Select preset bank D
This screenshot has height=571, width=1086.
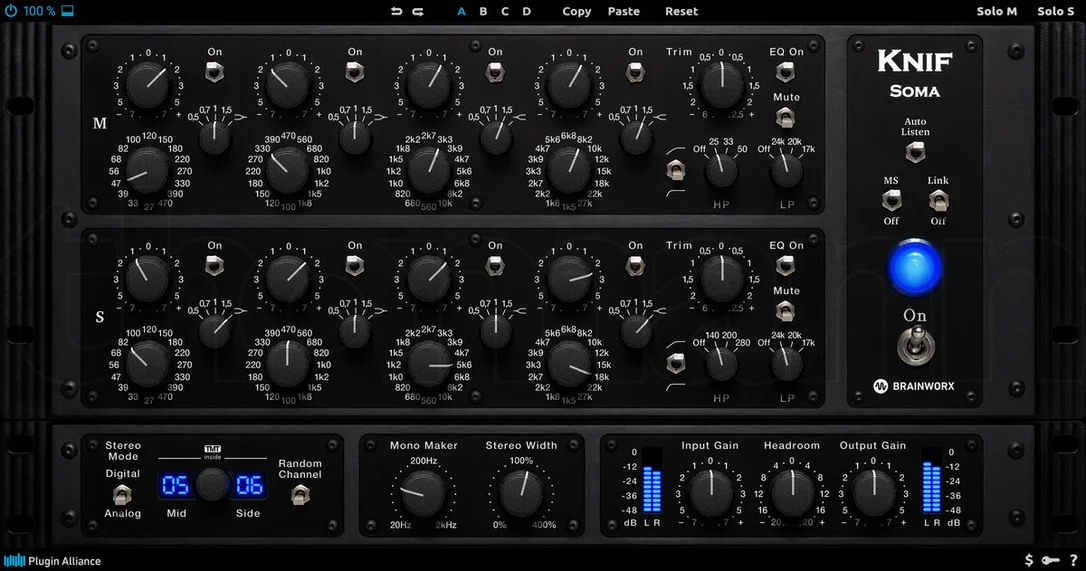526,11
